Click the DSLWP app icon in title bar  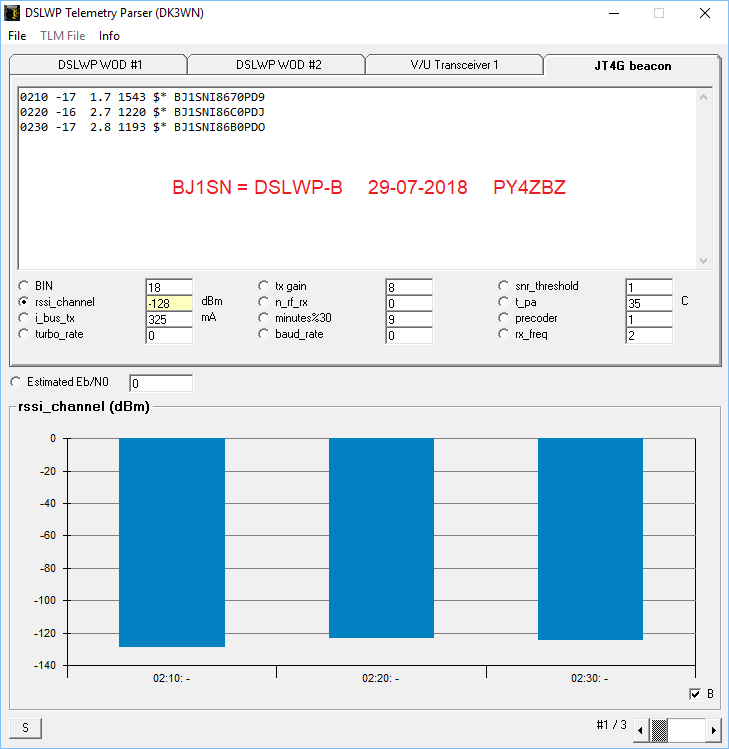(12, 13)
